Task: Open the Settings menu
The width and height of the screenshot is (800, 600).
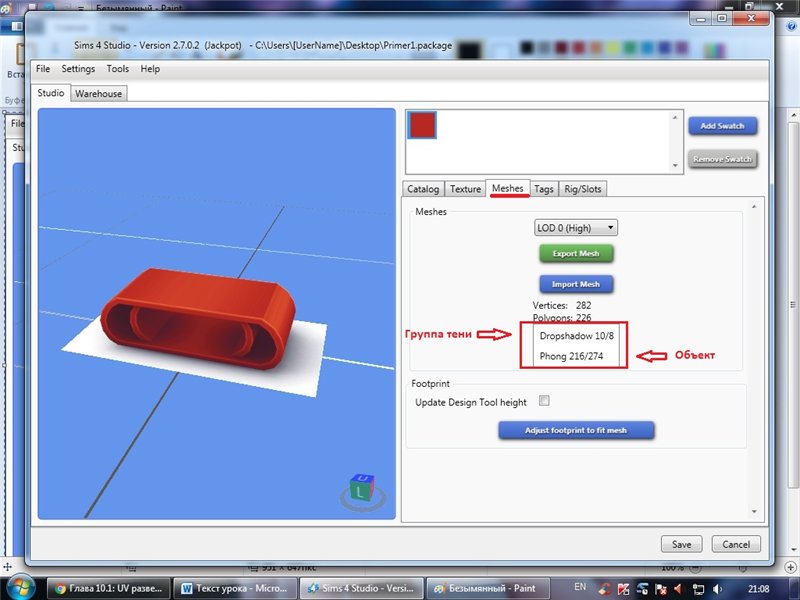Action: [x=78, y=69]
